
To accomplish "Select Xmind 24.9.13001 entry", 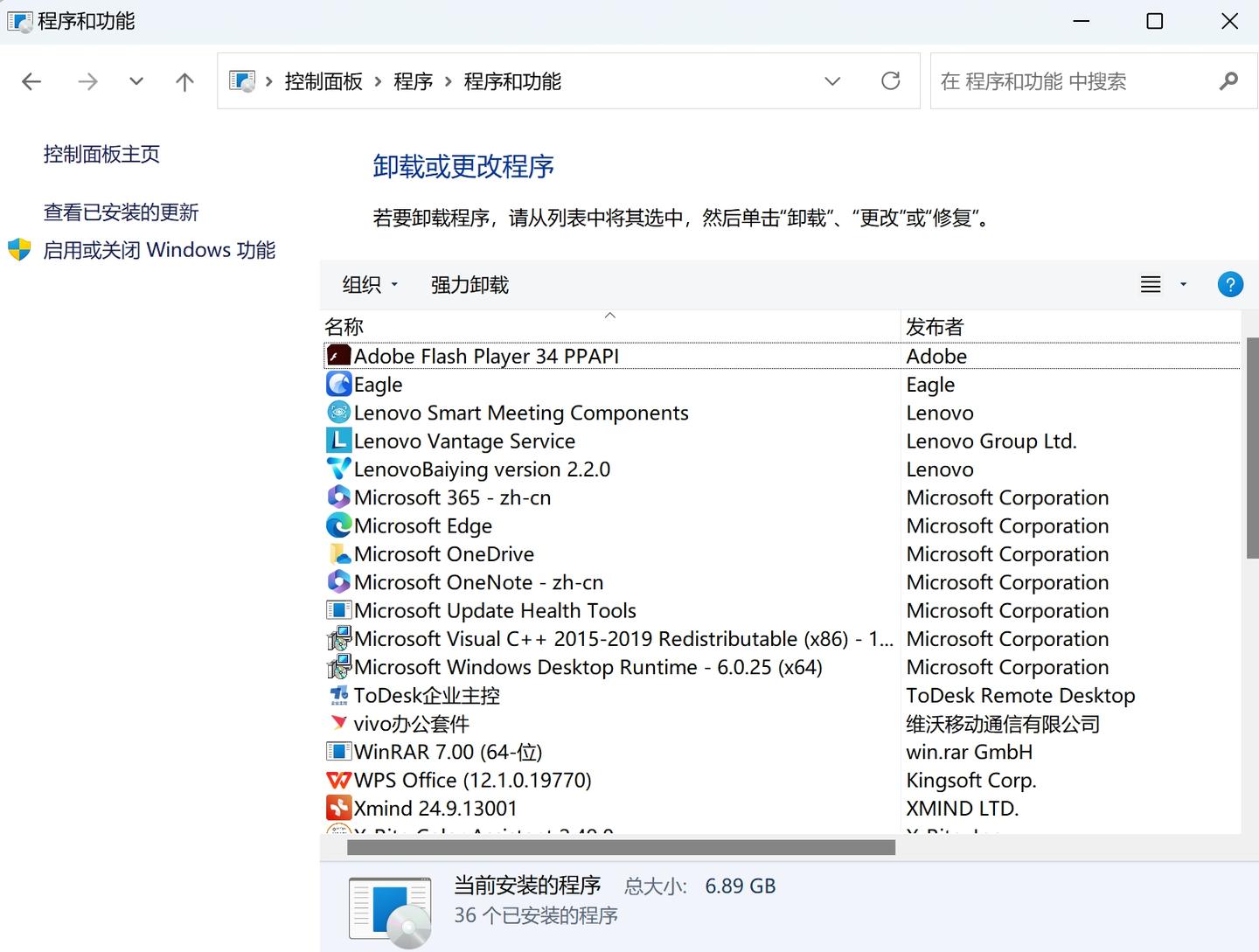I will [x=435, y=808].
